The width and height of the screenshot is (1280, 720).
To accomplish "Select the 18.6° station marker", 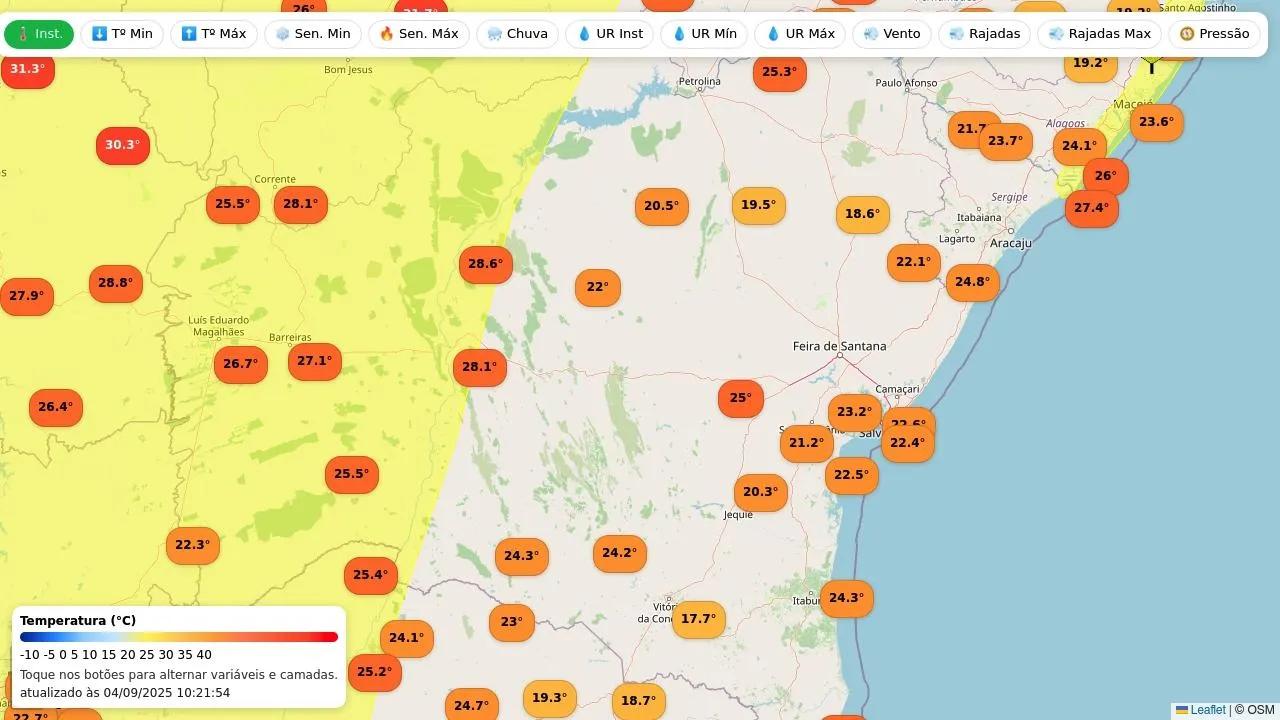I will click(x=862, y=214).
